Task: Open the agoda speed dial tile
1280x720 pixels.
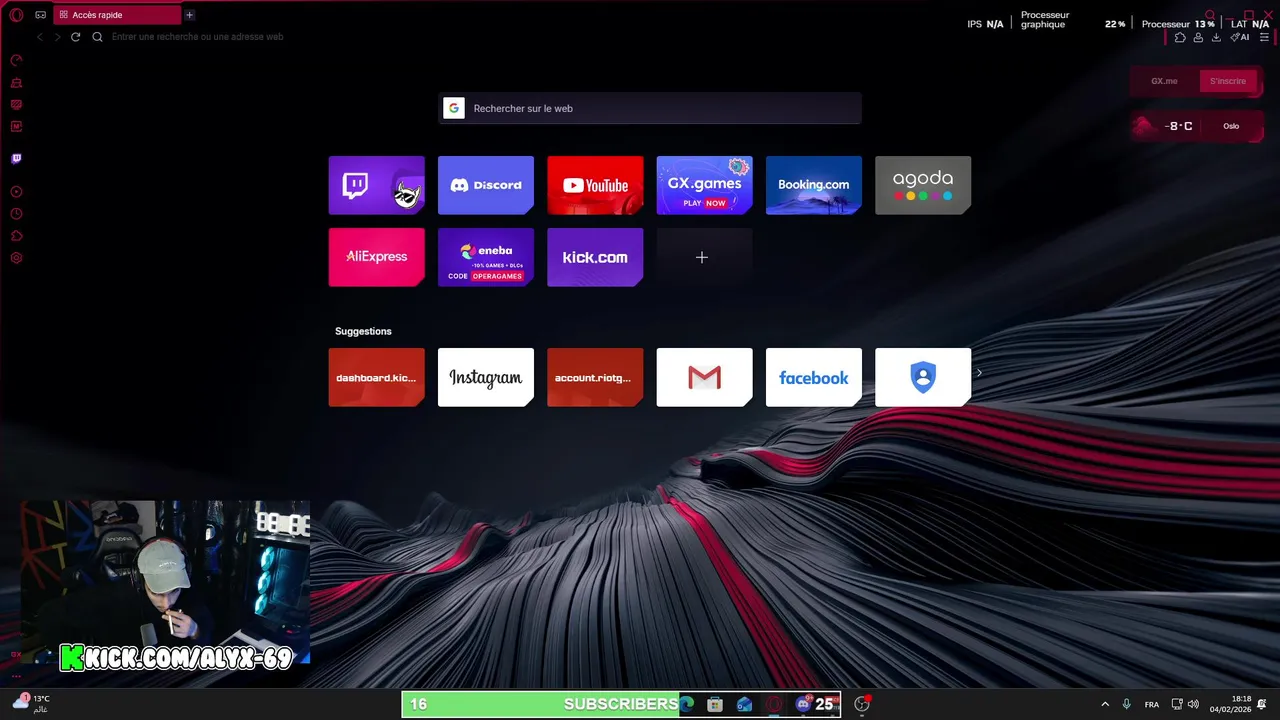Action: (923, 185)
